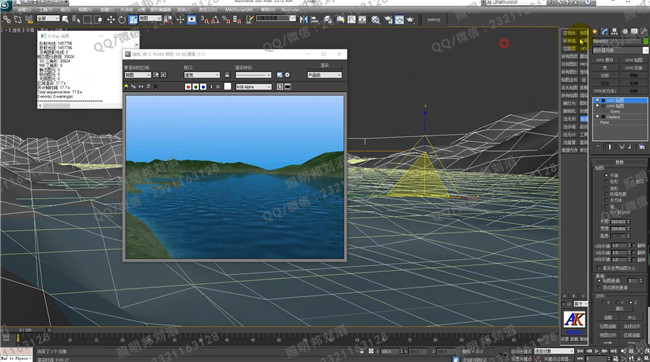Image resolution: width=650 pixels, height=362 pixels.
Task: Open the 3ds Max application button
Action: (x=6, y=5)
